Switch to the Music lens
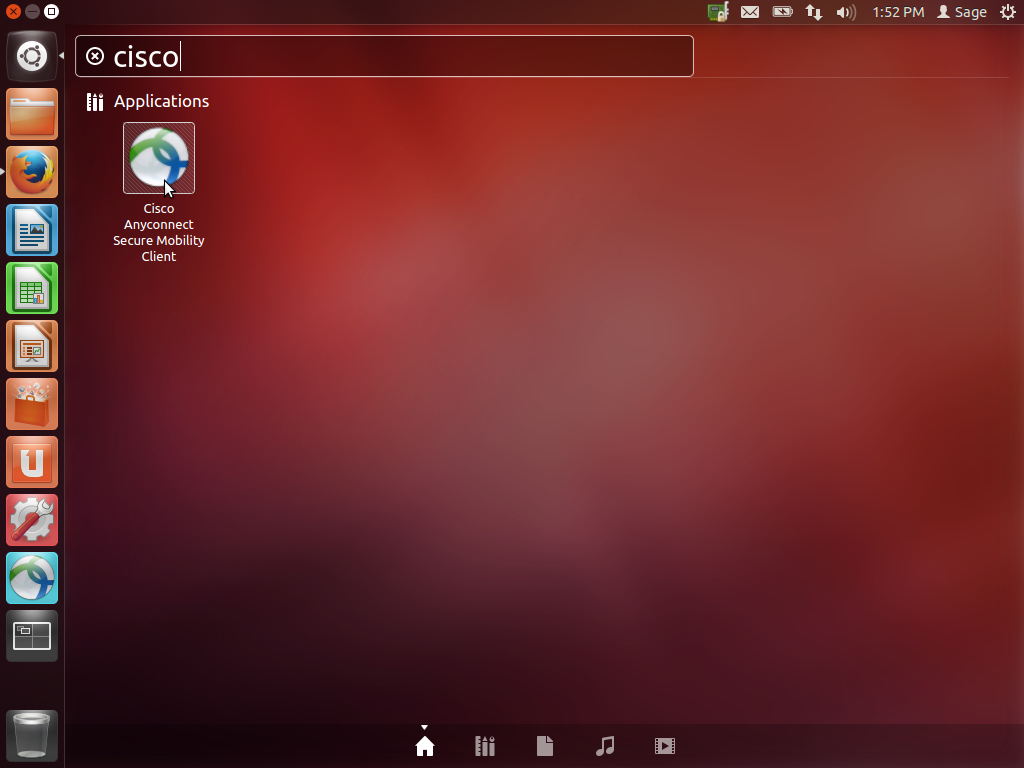This screenshot has height=768, width=1024. click(605, 746)
